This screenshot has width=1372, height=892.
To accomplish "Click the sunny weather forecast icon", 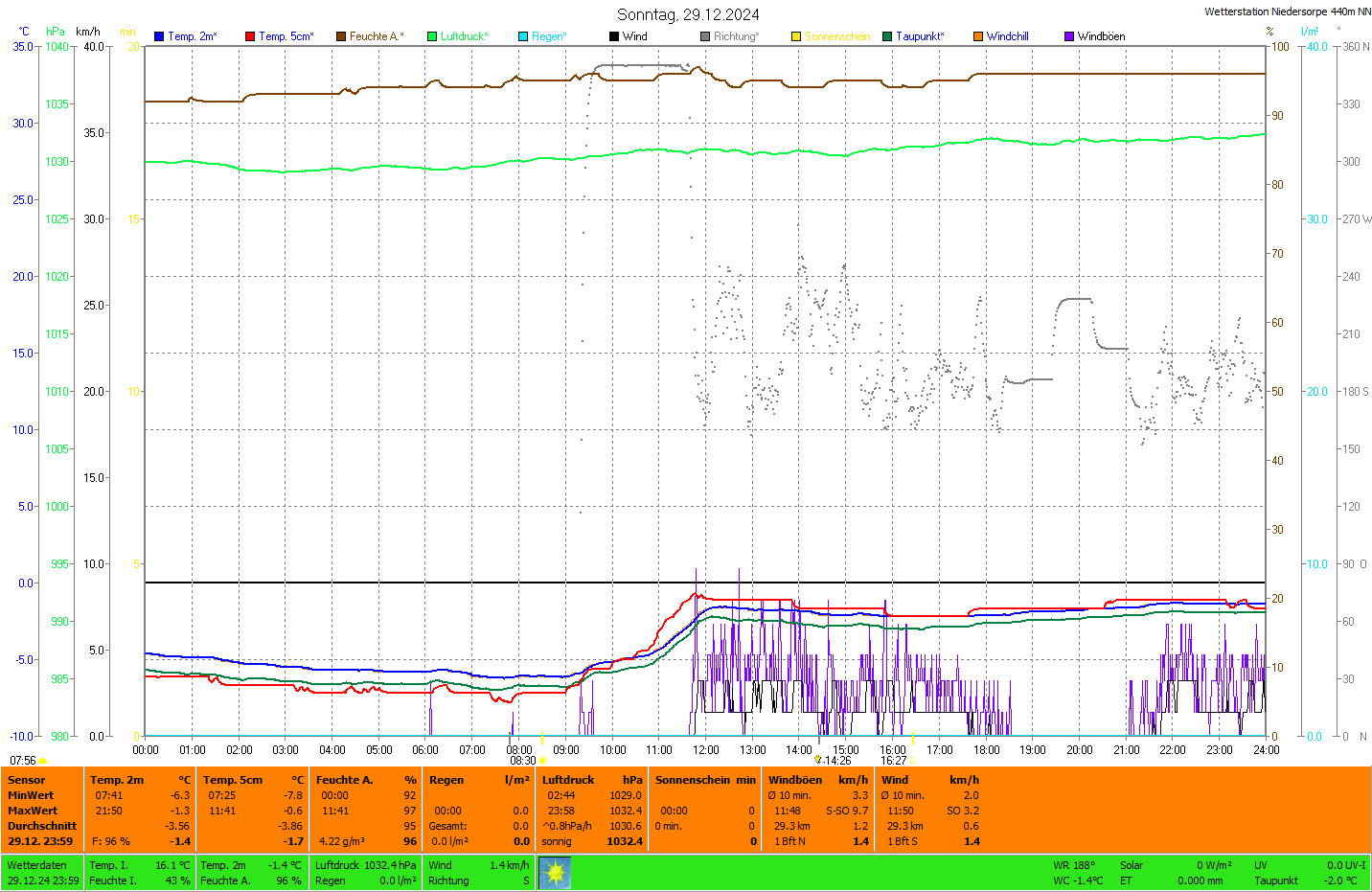I will 555,873.
